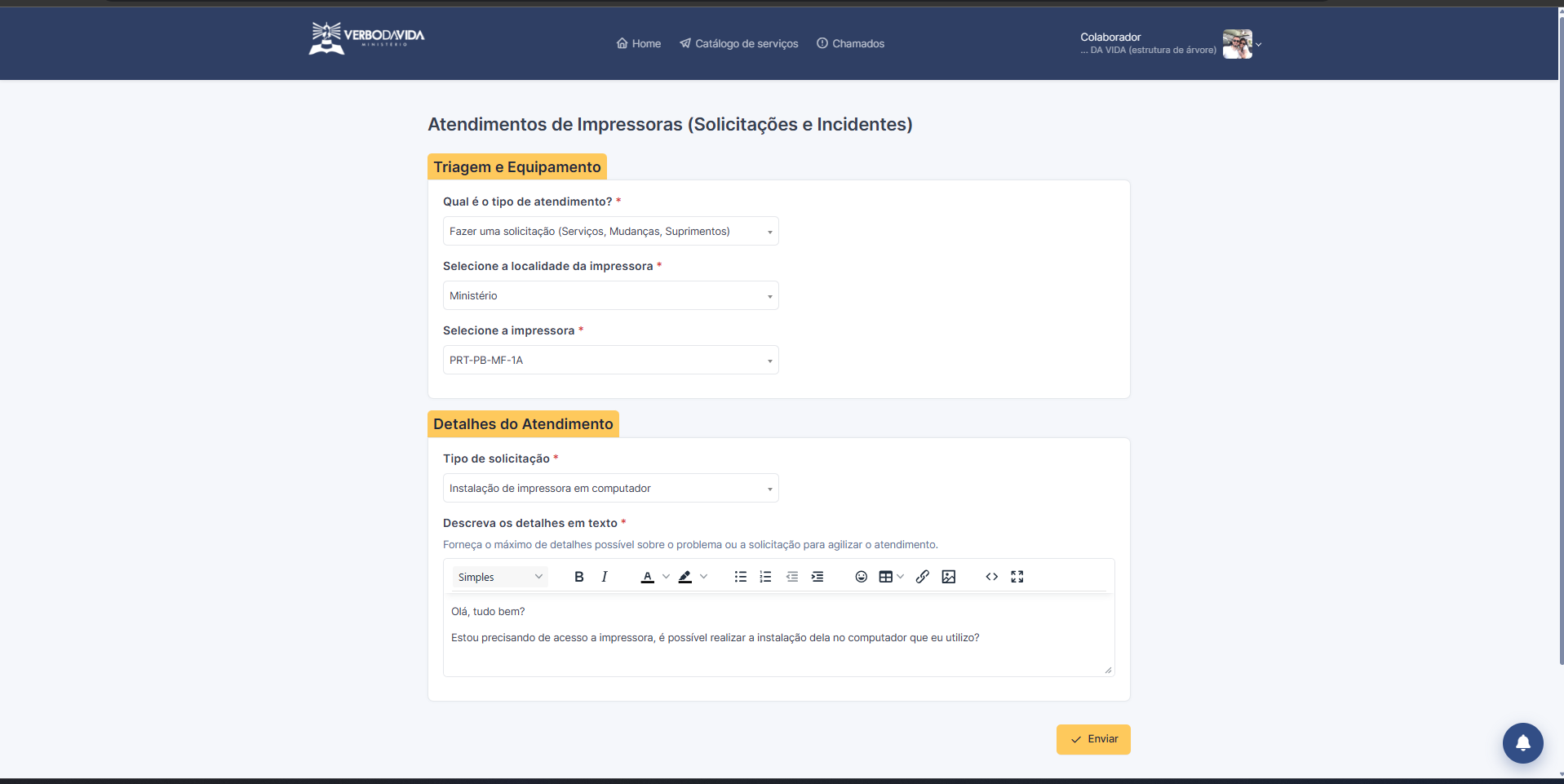Open the notifications bell
Viewport: 1564px width, 784px height.
[1522, 743]
